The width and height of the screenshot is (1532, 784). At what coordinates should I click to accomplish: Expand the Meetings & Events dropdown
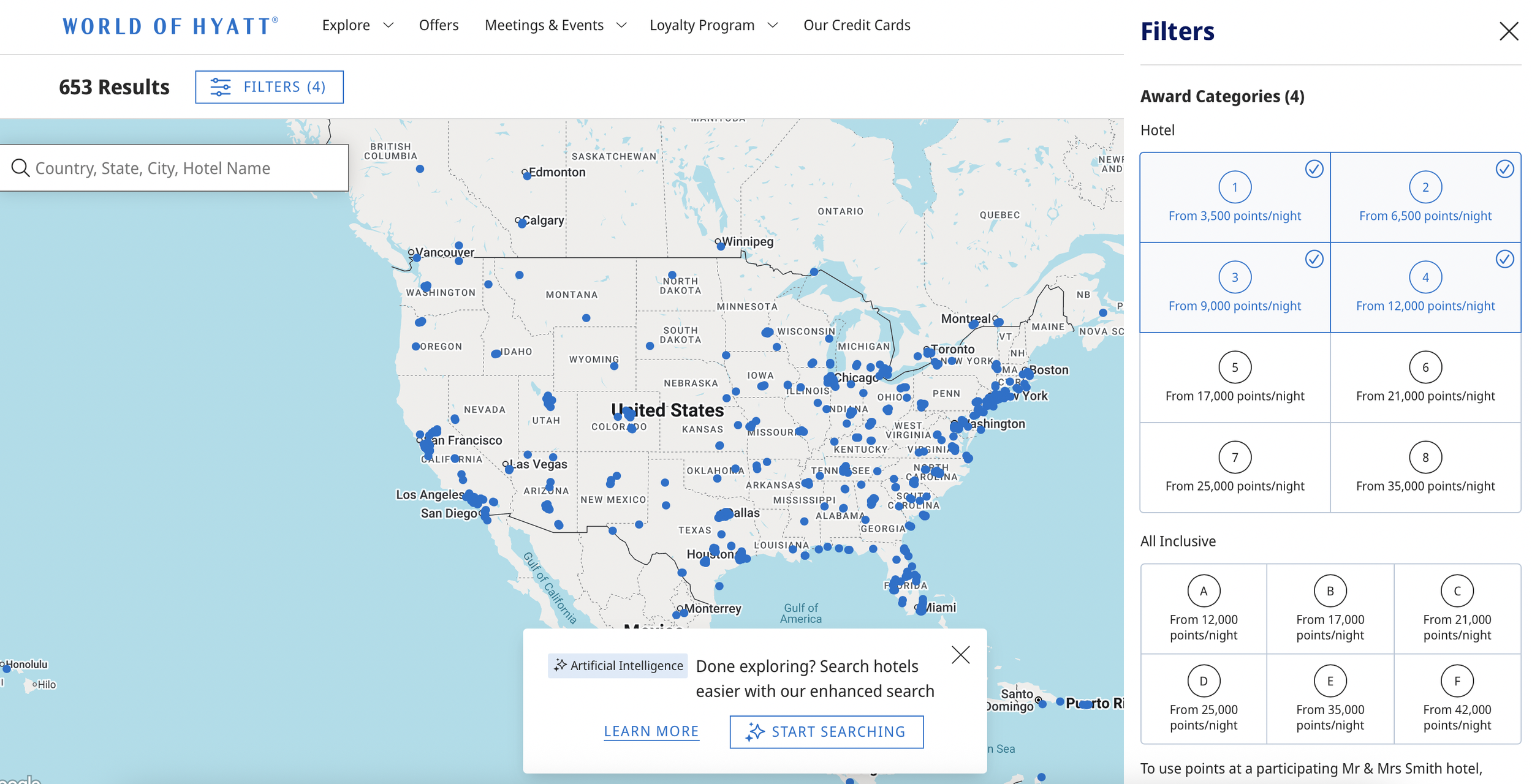point(555,25)
